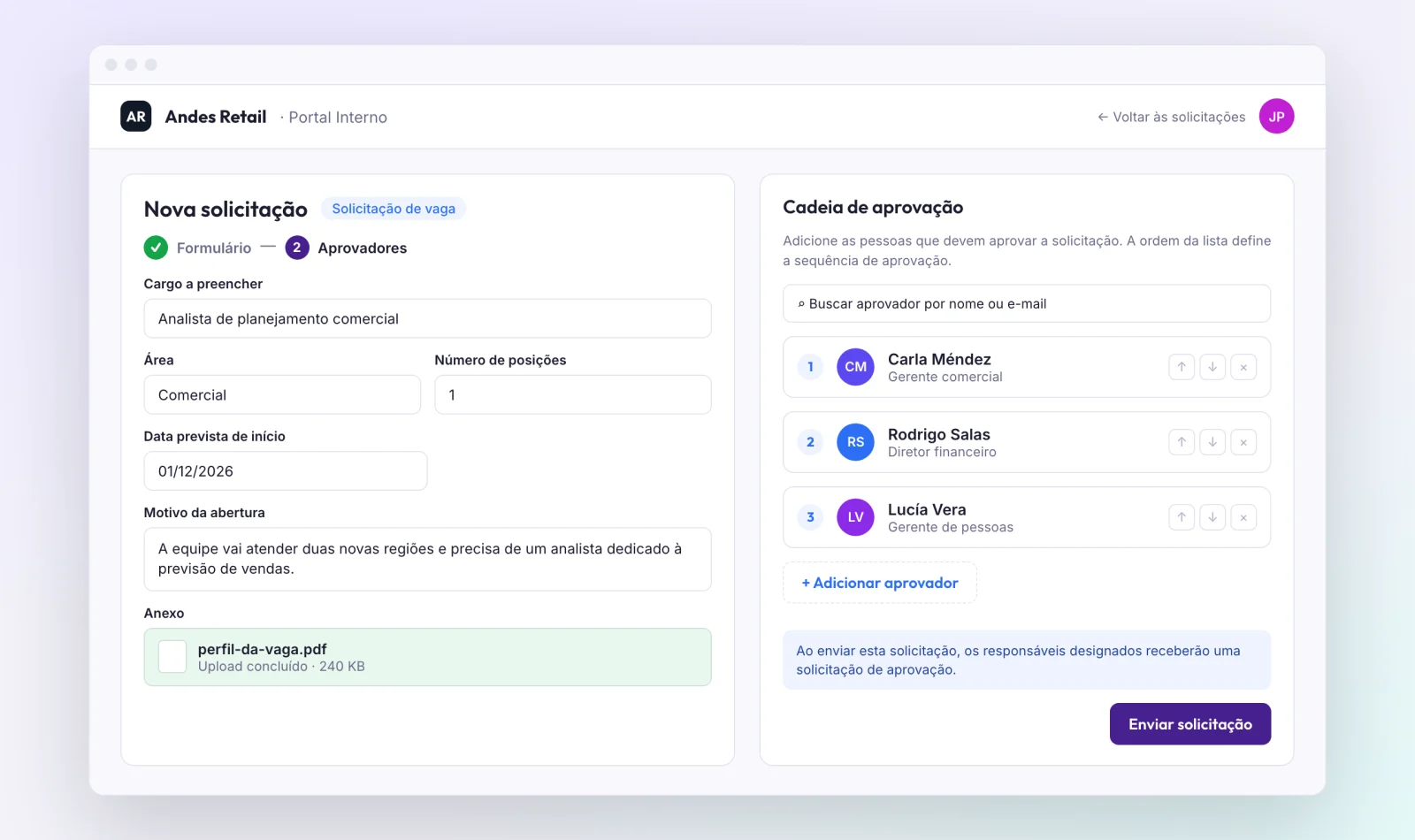Click the text Upload concluído · 240 KB

pos(281,667)
